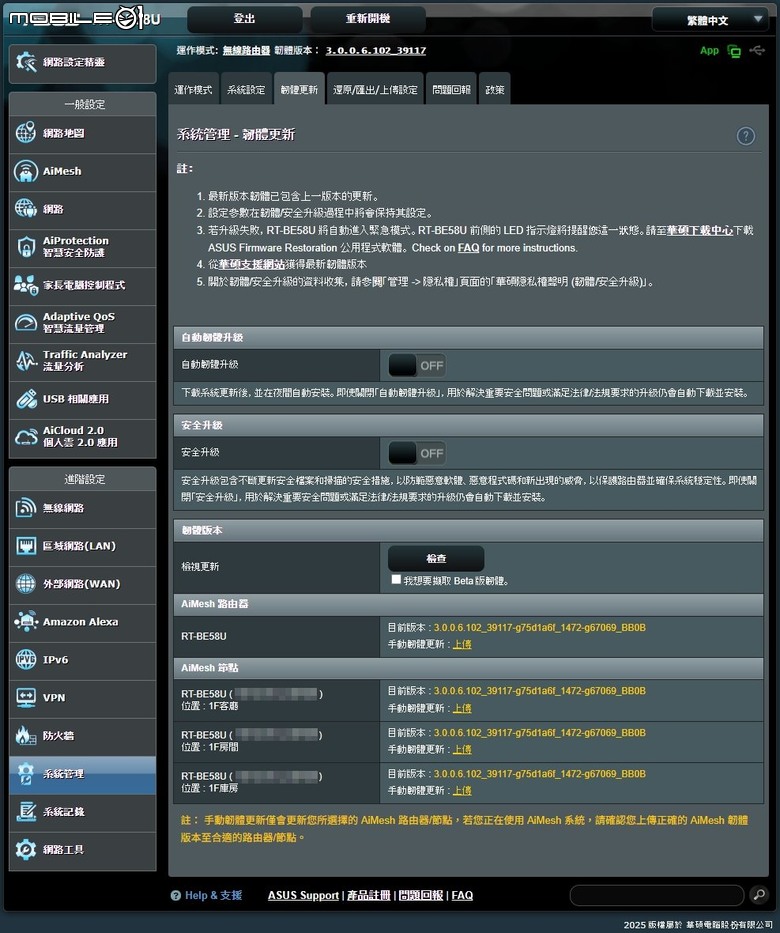Open 網路地圖 network map icon
780x933 pixels.
tap(26, 133)
